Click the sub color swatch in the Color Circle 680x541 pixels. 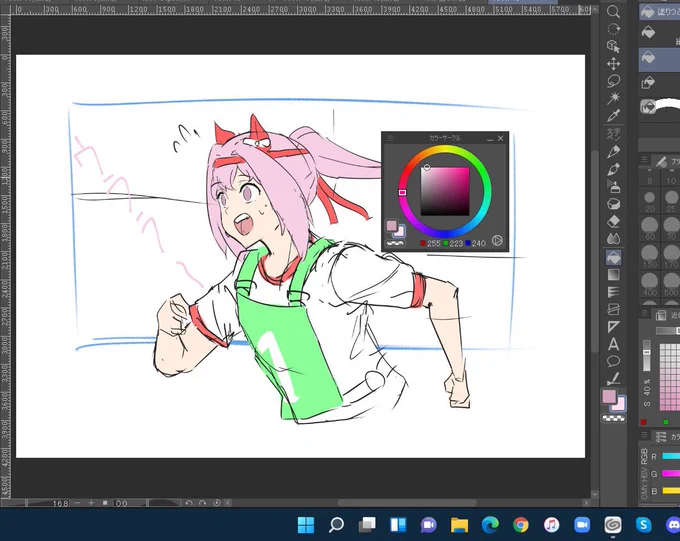401,233
